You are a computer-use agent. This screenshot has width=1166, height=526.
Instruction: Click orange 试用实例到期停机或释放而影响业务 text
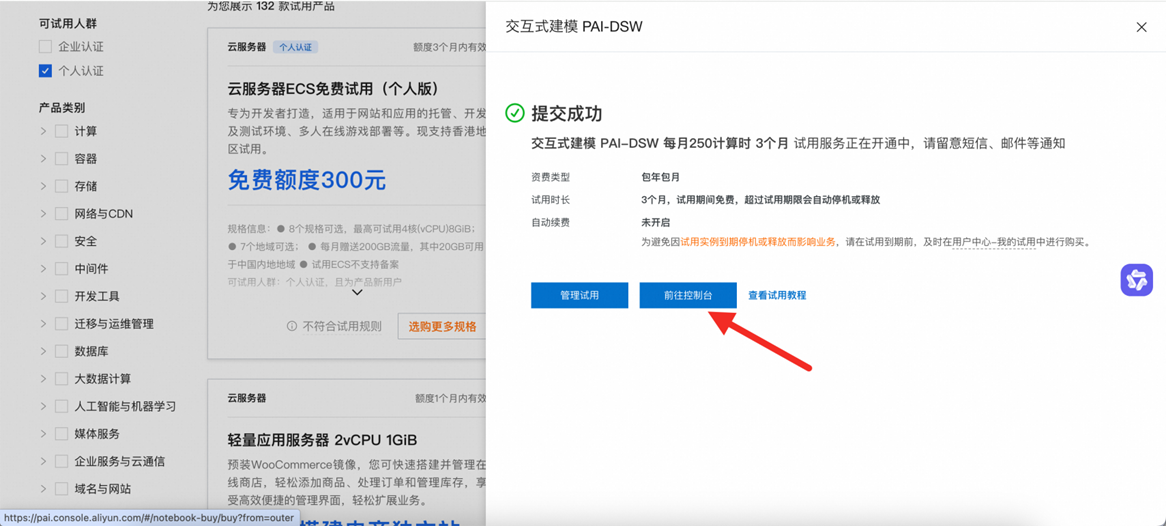pyautogui.click(x=758, y=242)
